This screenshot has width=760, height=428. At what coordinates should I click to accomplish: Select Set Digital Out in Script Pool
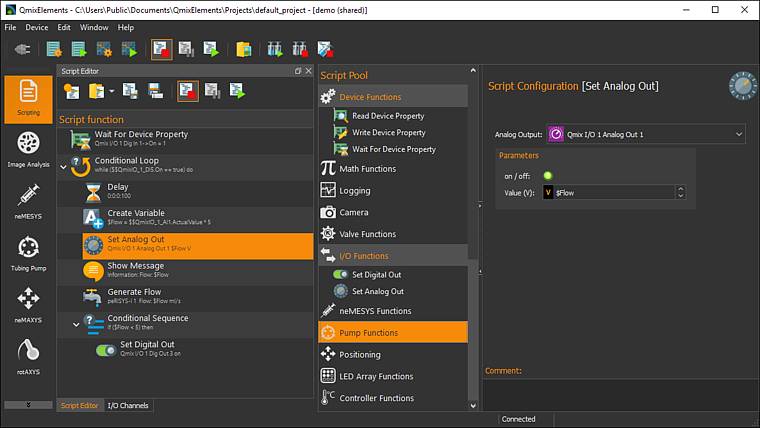click(x=376, y=274)
